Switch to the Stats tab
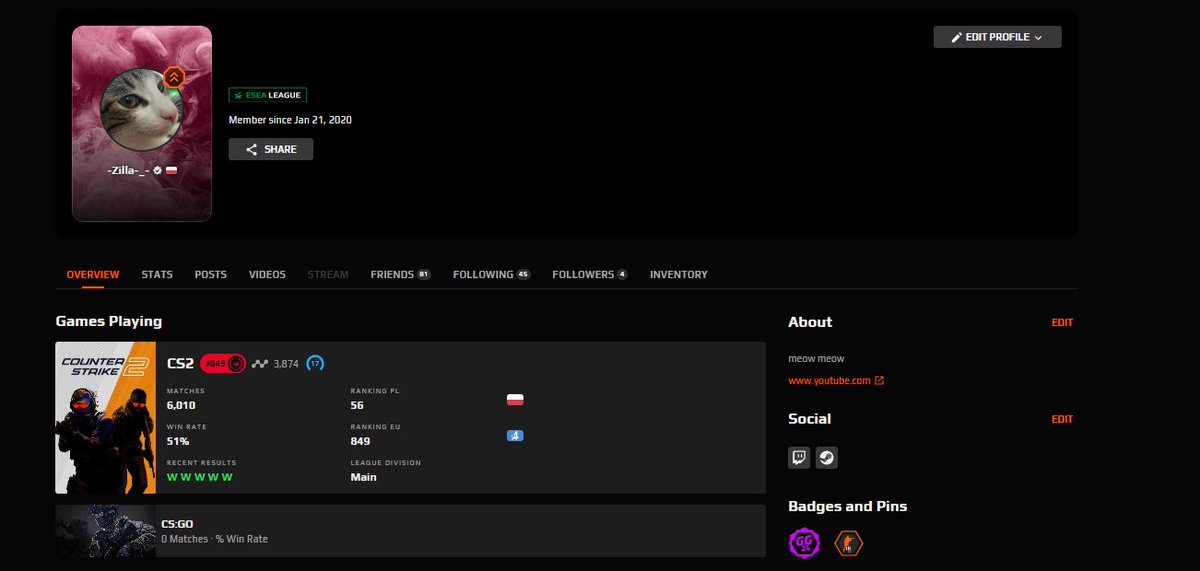This screenshot has width=1200, height=571. [x=157, y=274]
